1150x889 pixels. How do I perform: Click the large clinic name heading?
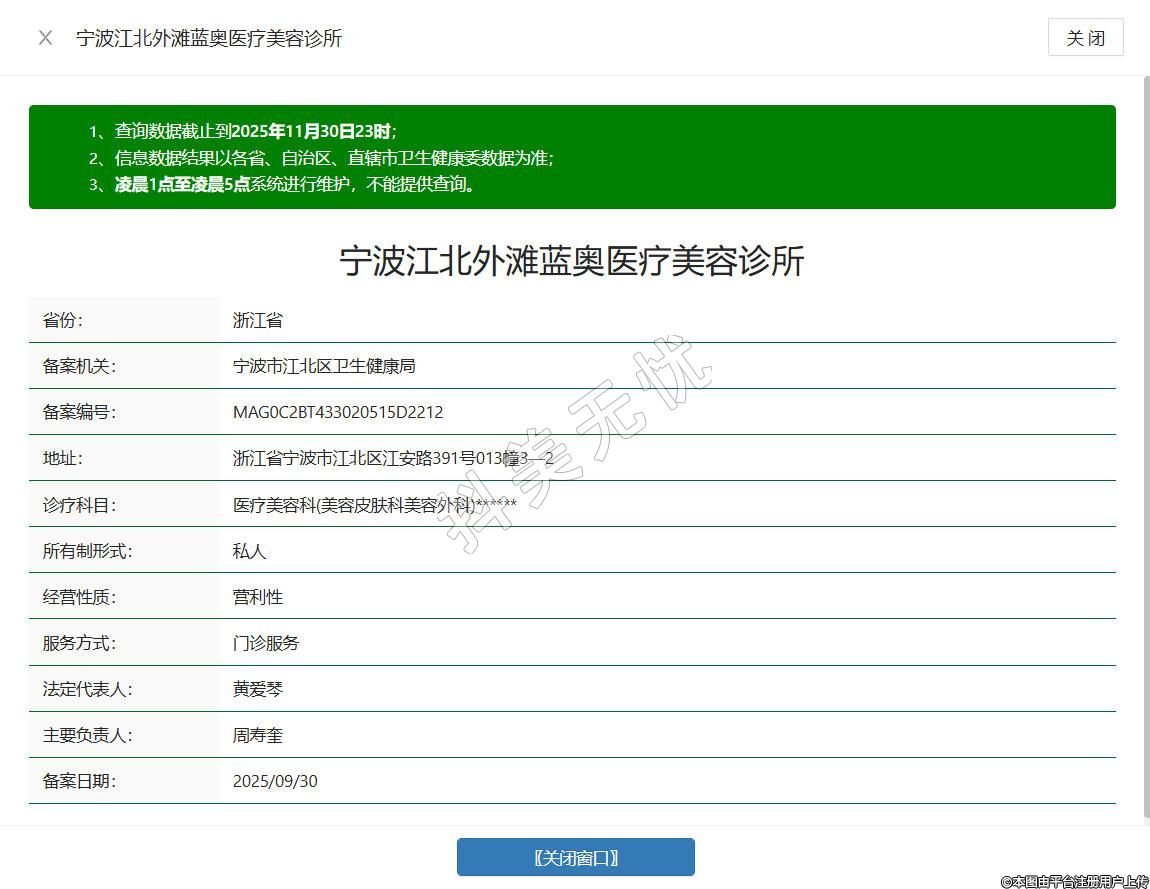572,261
